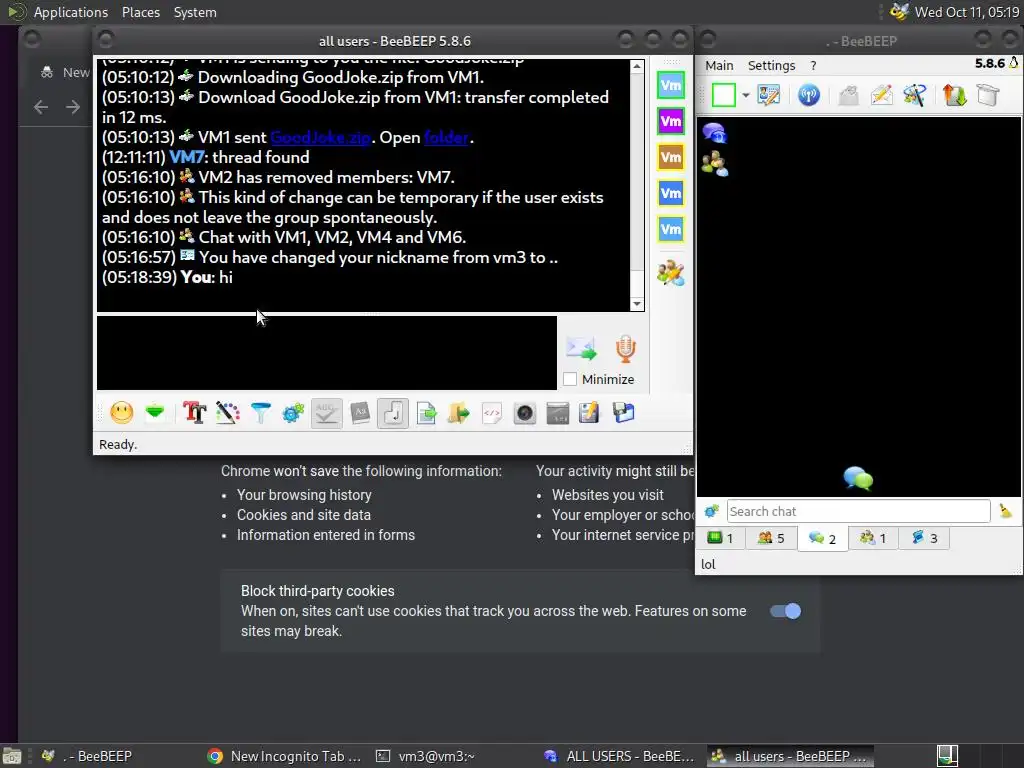Open chat settings blue gears icon
This screenshot has width=1024, height=768.
[293, 413]
